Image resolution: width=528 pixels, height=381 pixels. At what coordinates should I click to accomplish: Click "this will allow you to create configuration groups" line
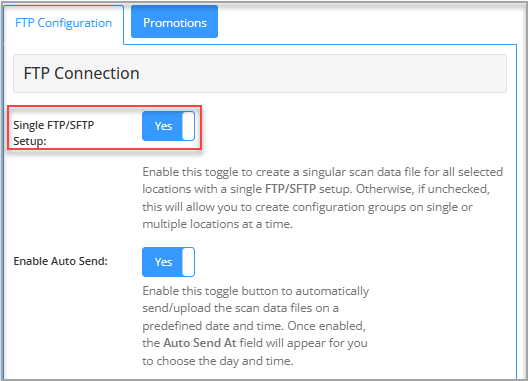307,207
